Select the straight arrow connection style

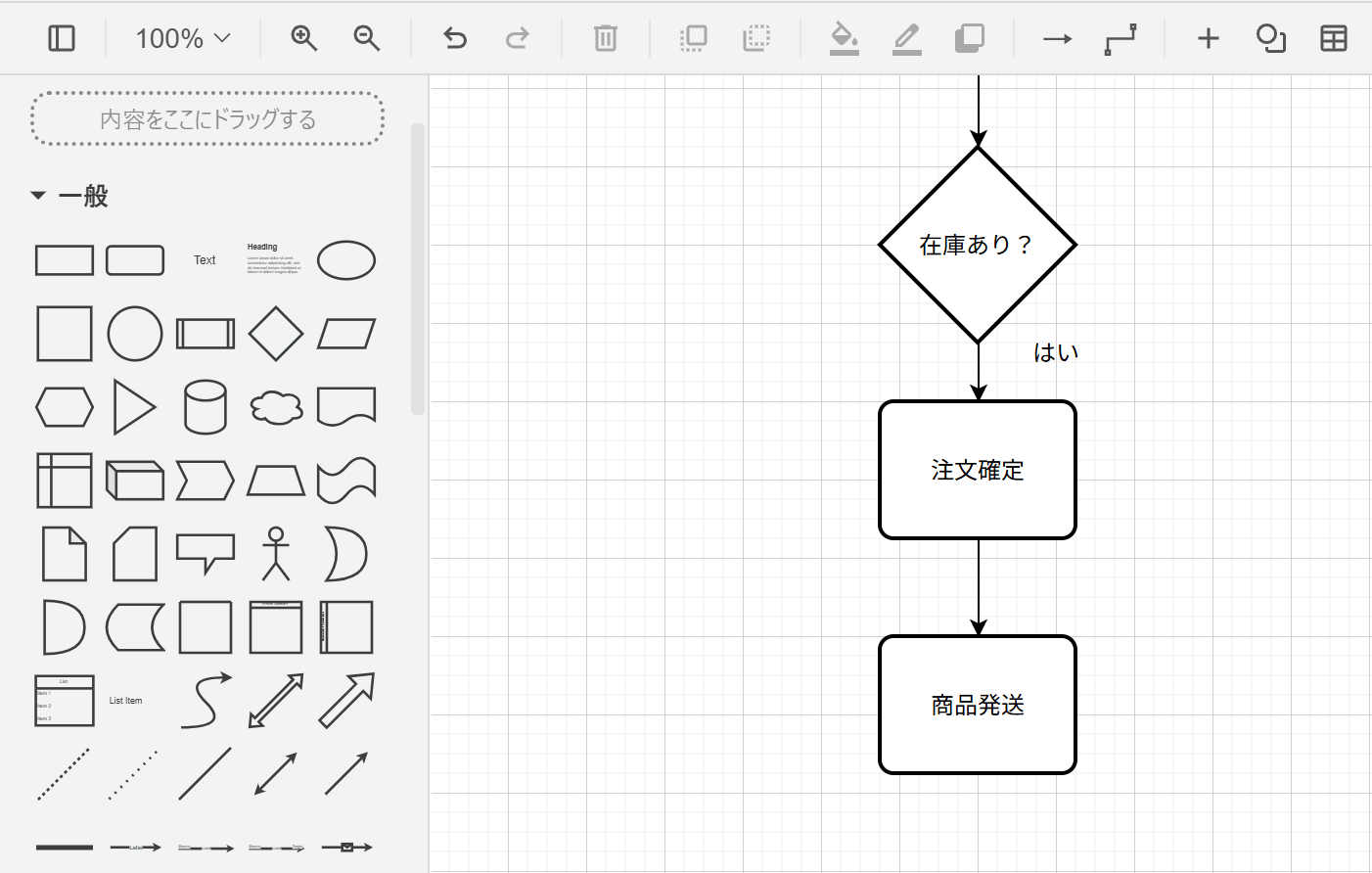1058,39
